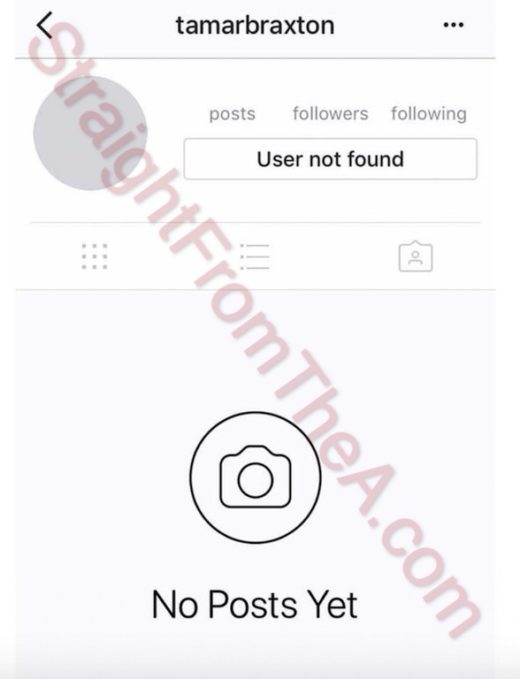Tap the No Posts Yet text
The height and width of the screenshot is (679, 520).
[x=255, y=605]
